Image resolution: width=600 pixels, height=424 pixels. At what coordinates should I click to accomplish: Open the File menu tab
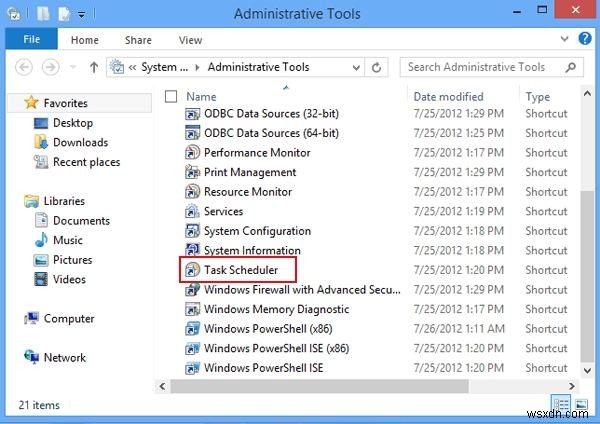pos(32,41)
